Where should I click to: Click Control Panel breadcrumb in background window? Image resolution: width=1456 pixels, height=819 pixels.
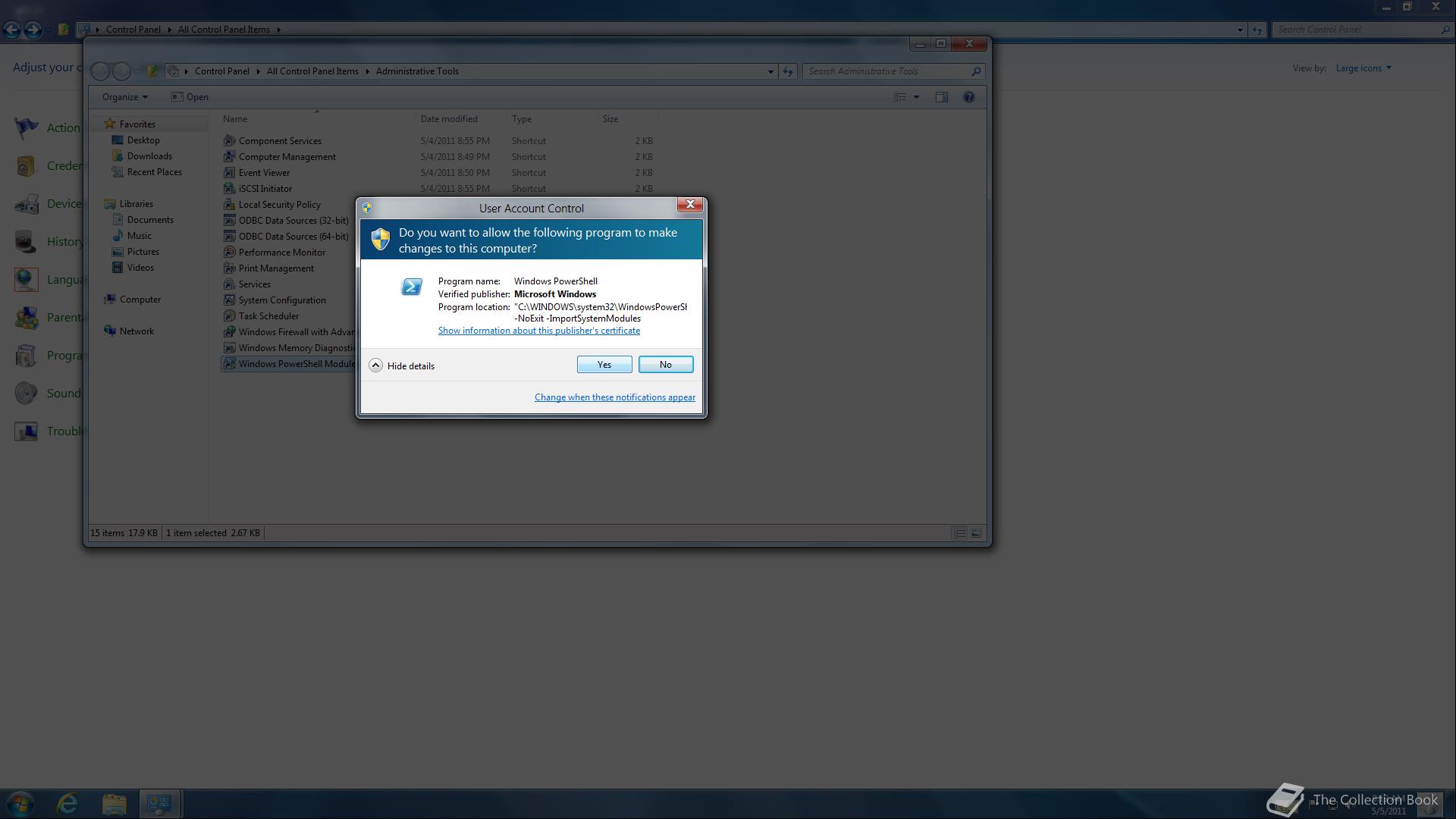(133, 30)
